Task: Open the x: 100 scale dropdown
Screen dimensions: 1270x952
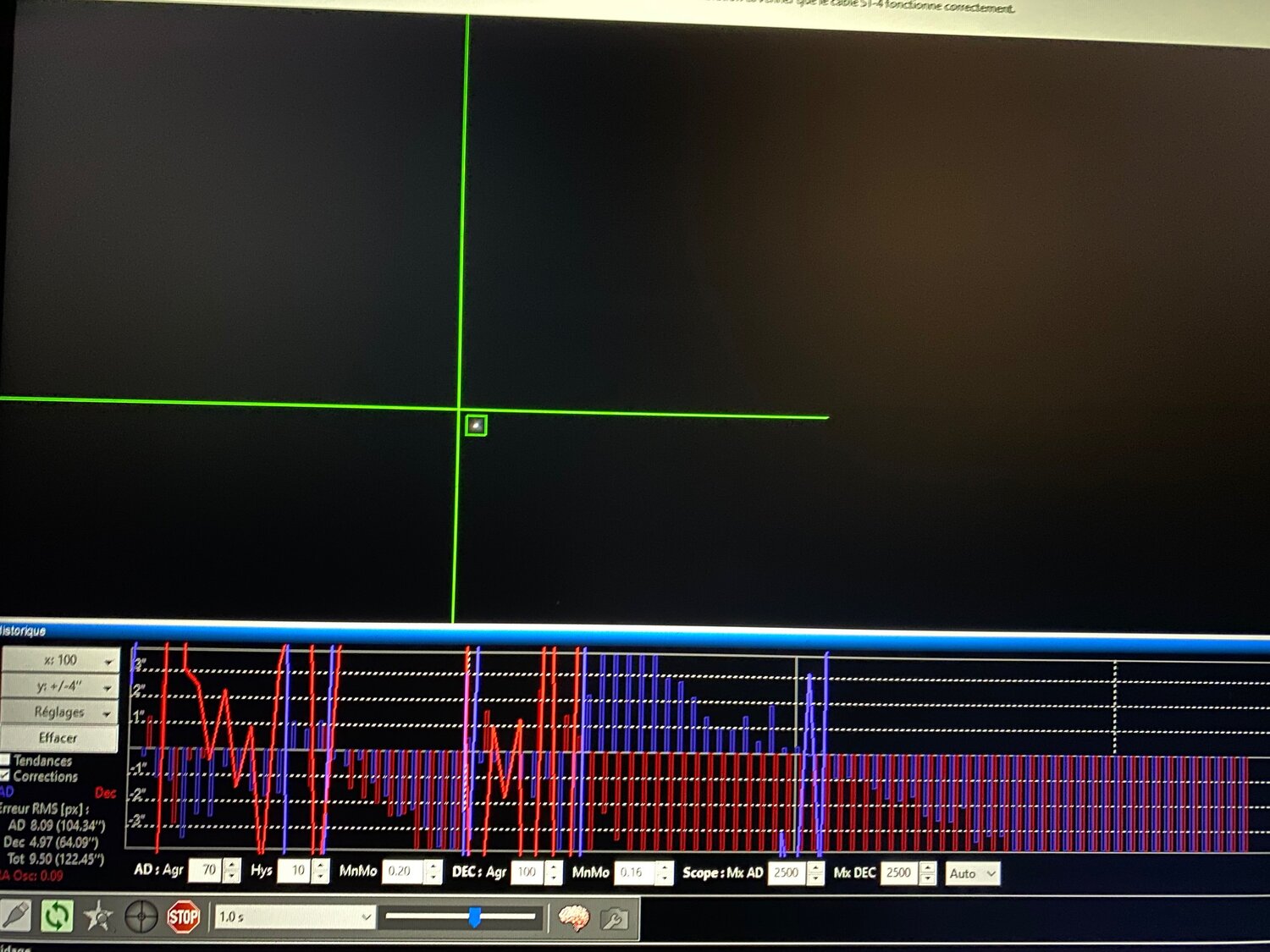Action: [x=60, y=660]
